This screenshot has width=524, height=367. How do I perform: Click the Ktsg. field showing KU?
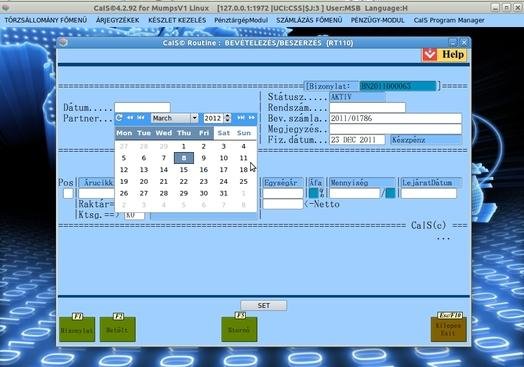pyautogui.click(x=134, y=215)
